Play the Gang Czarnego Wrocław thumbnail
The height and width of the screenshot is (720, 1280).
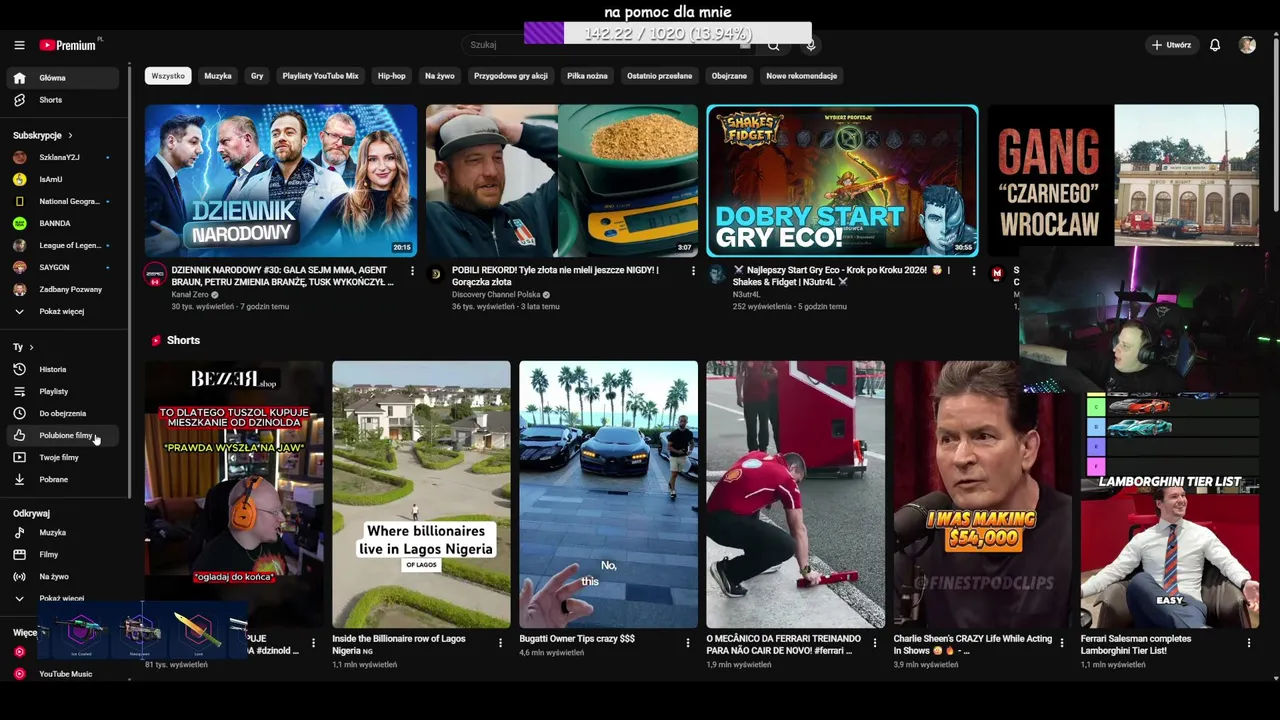tap(1123, 175)
